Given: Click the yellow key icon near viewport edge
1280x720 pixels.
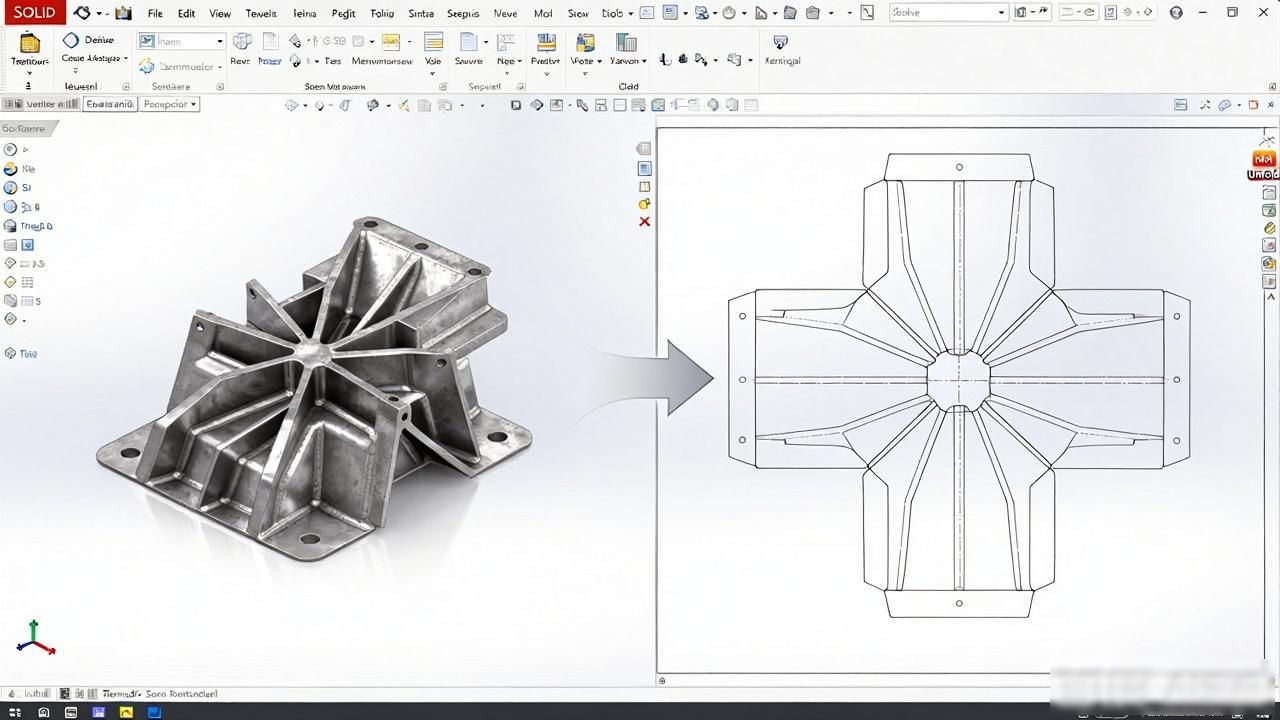Looking at the screenshot, I should click(x=644, y=203).
